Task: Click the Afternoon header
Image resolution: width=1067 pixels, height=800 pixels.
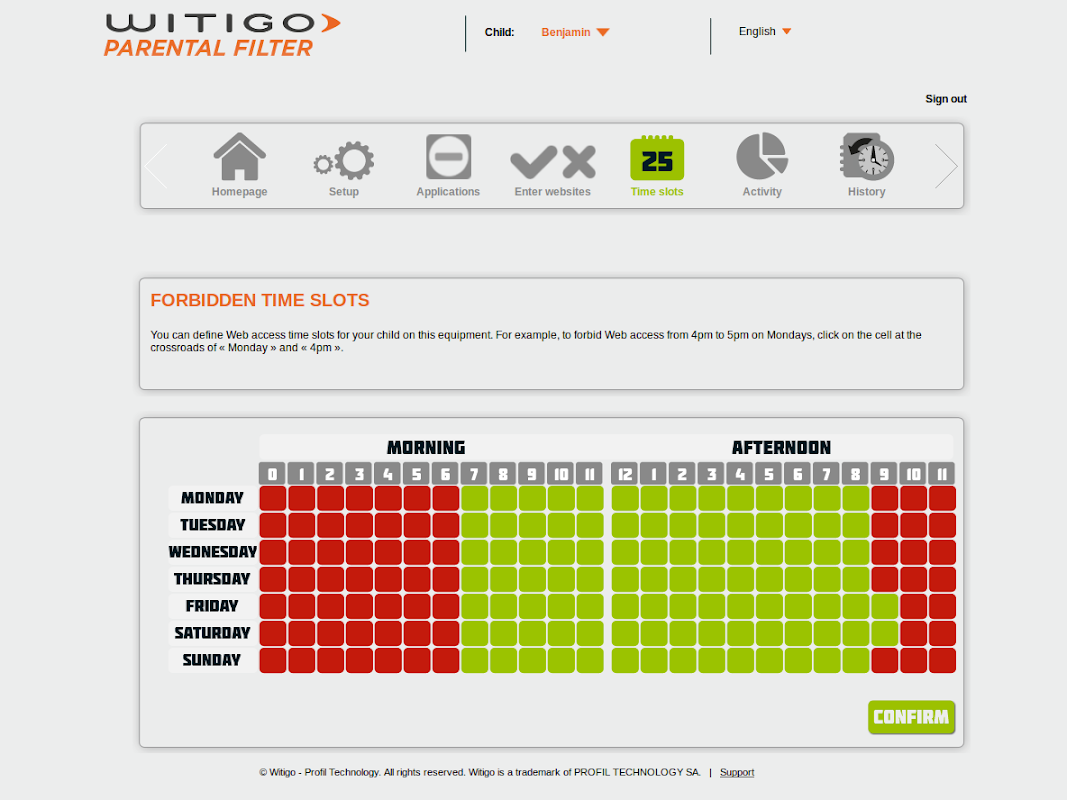Action: tap(781, 448)
